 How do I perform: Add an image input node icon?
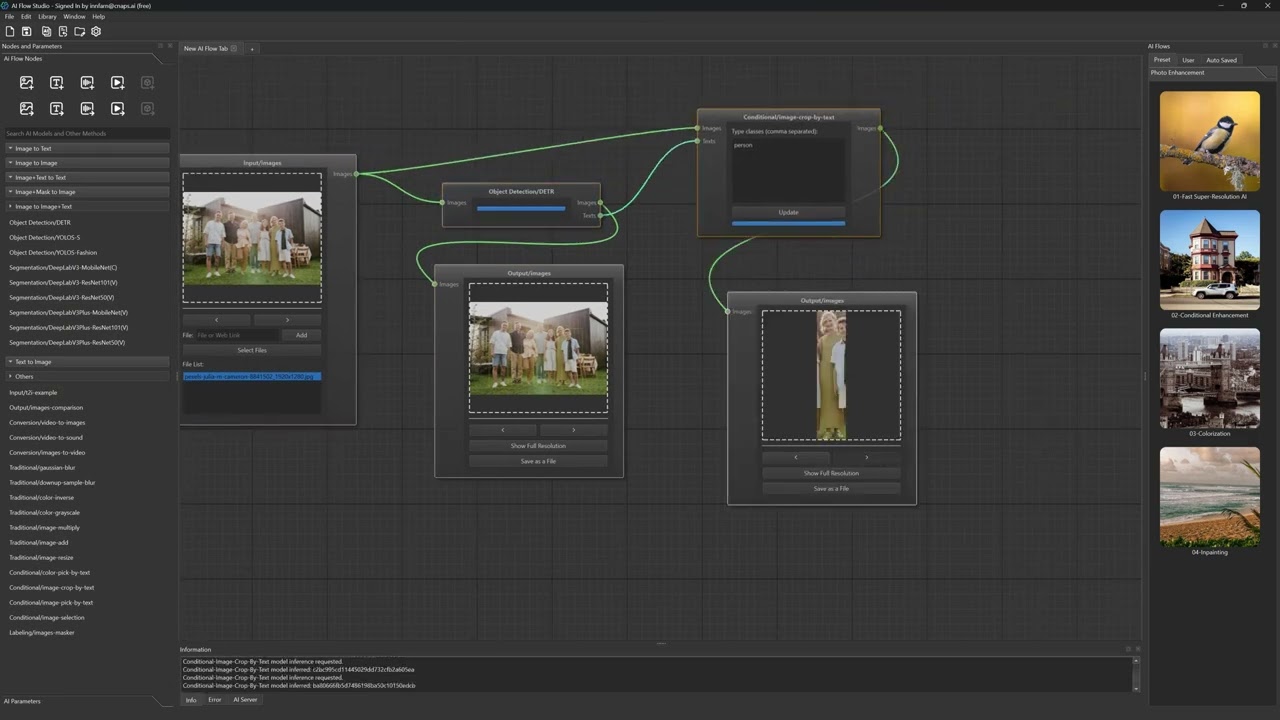coord(26,82)
